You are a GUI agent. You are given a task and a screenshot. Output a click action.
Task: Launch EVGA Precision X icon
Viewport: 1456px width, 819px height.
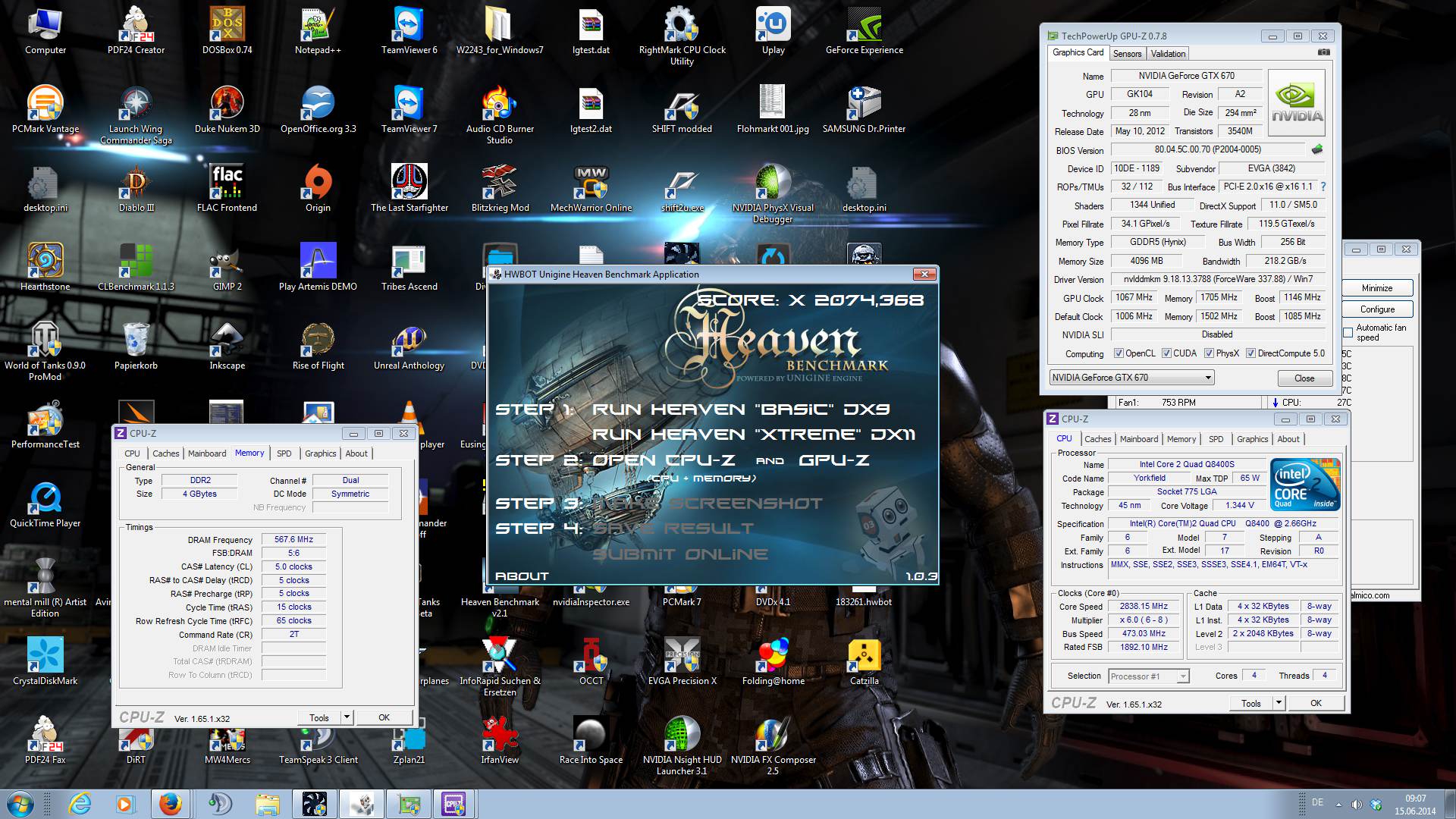pyautogui.click(x=682, y=661)
